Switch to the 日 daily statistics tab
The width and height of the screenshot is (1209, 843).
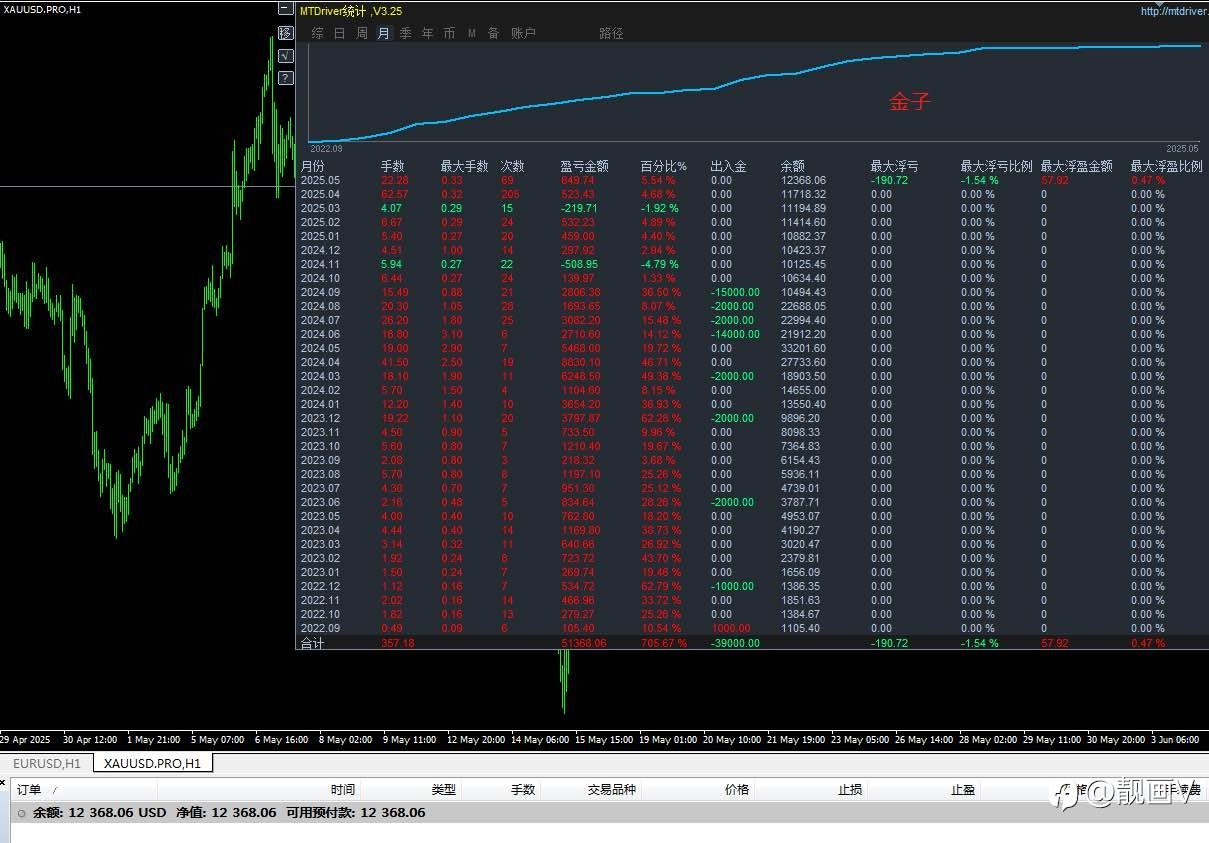340,33
